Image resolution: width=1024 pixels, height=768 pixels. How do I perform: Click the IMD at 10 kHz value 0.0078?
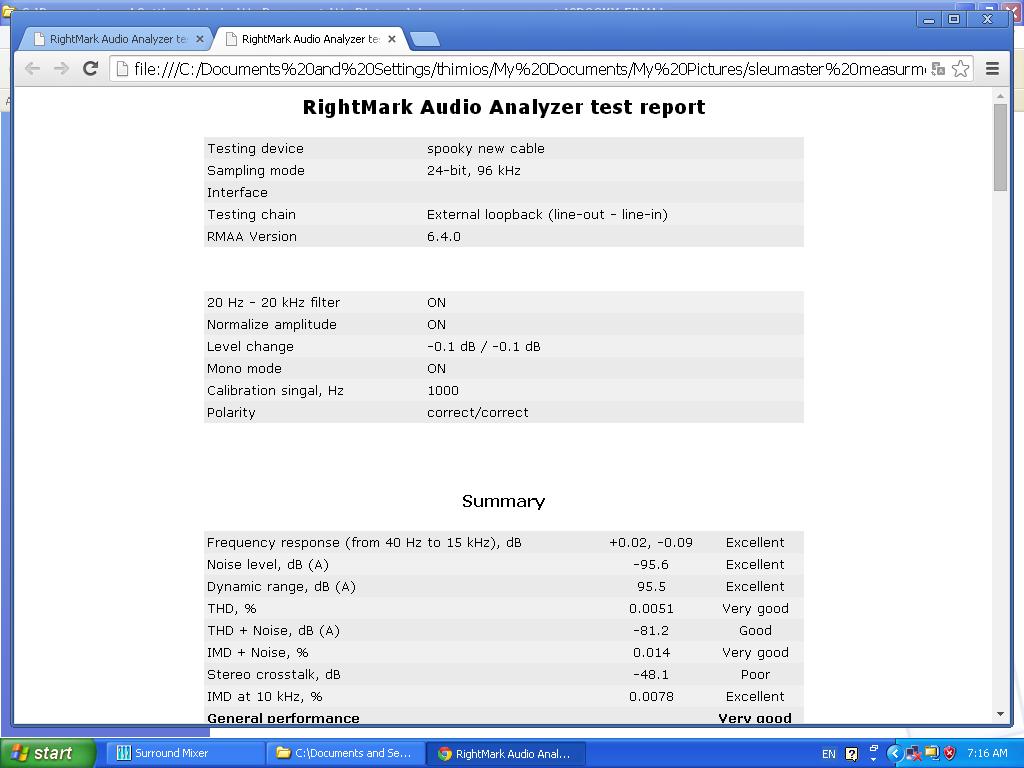pos(650,697)
